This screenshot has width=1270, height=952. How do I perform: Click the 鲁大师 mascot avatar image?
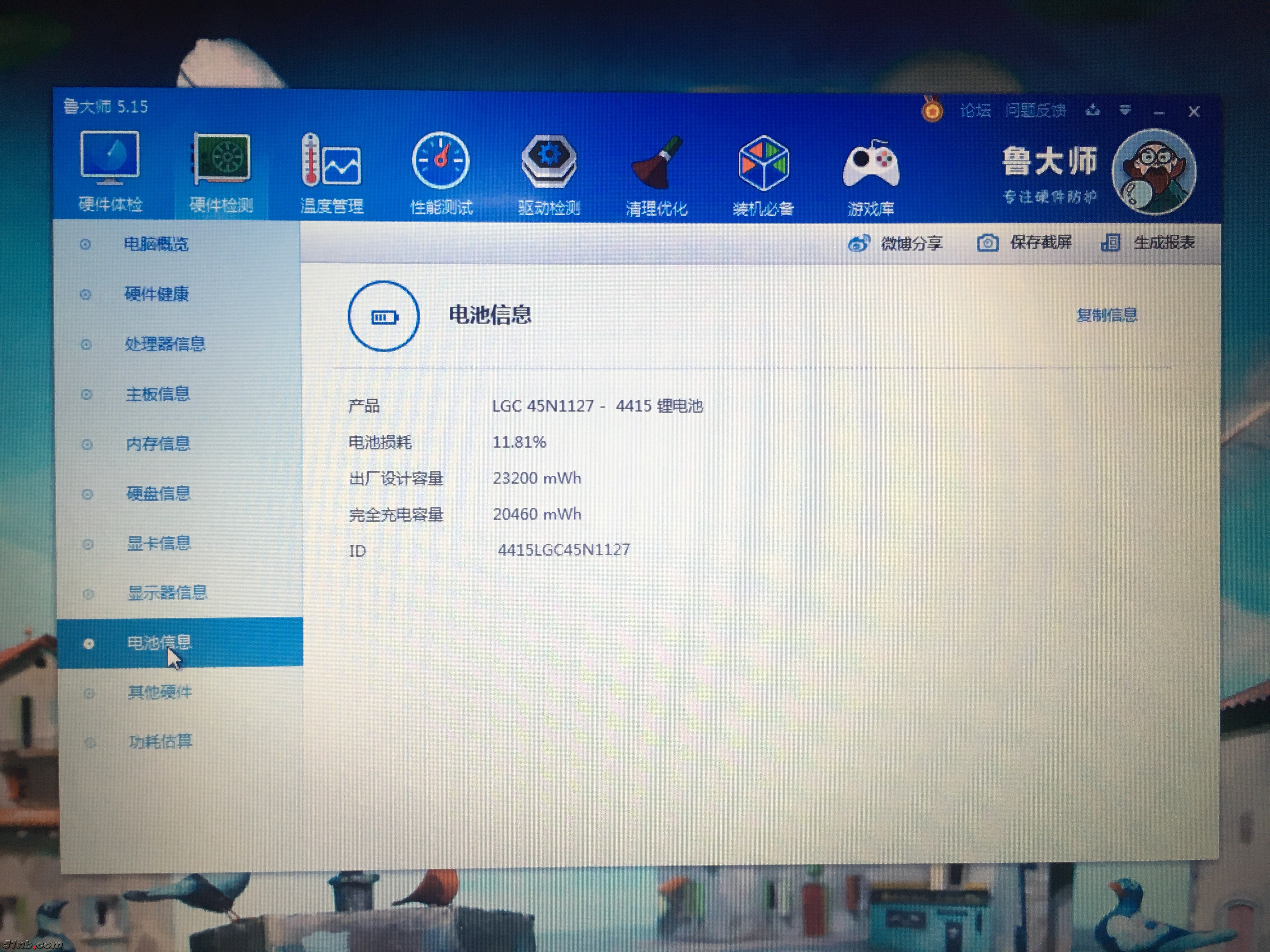1155,172
